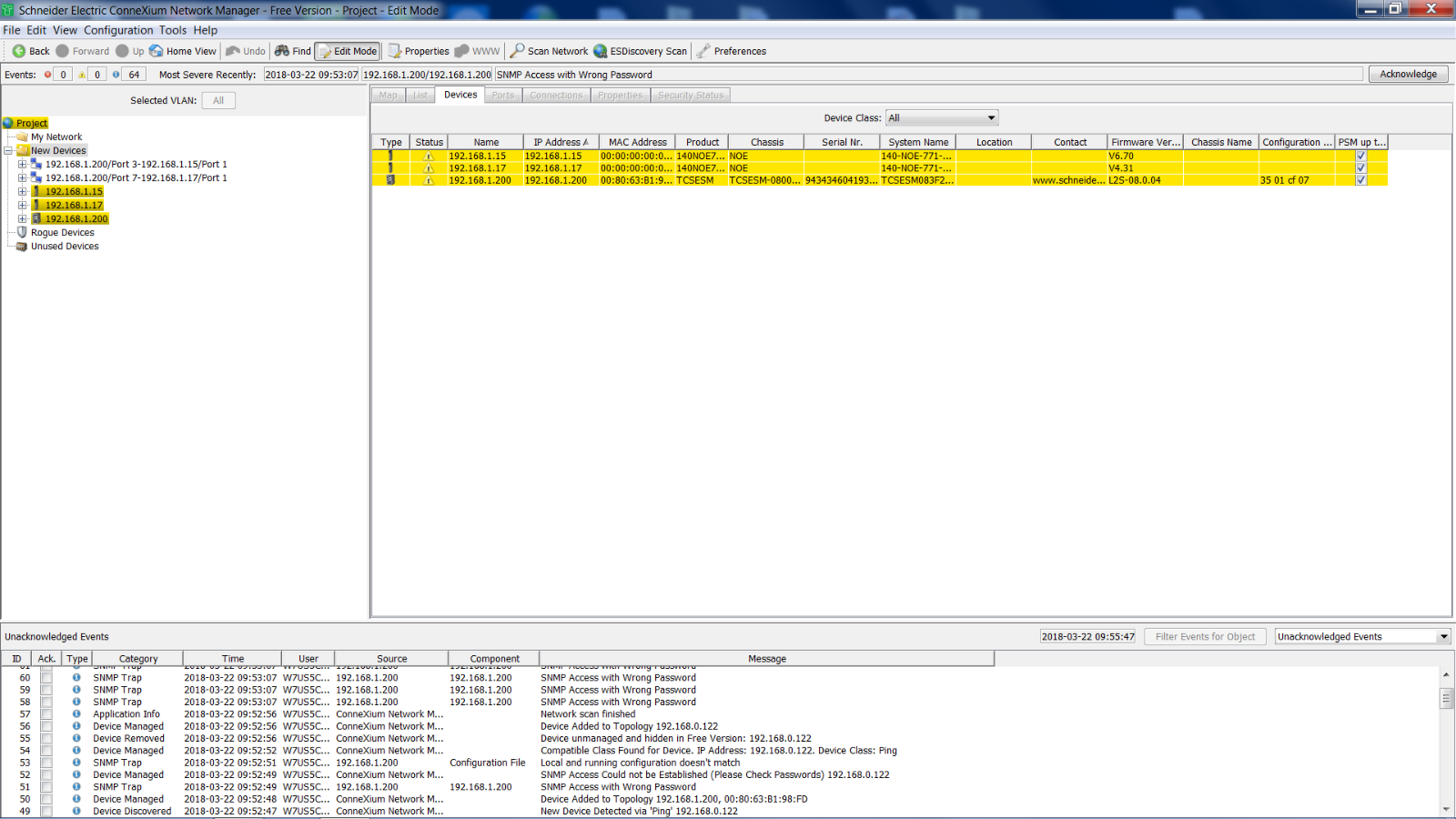This screenshot has width=1456, height=819.
Task: Click the Home View globe-house icon
Action: (x=157, y=51)
